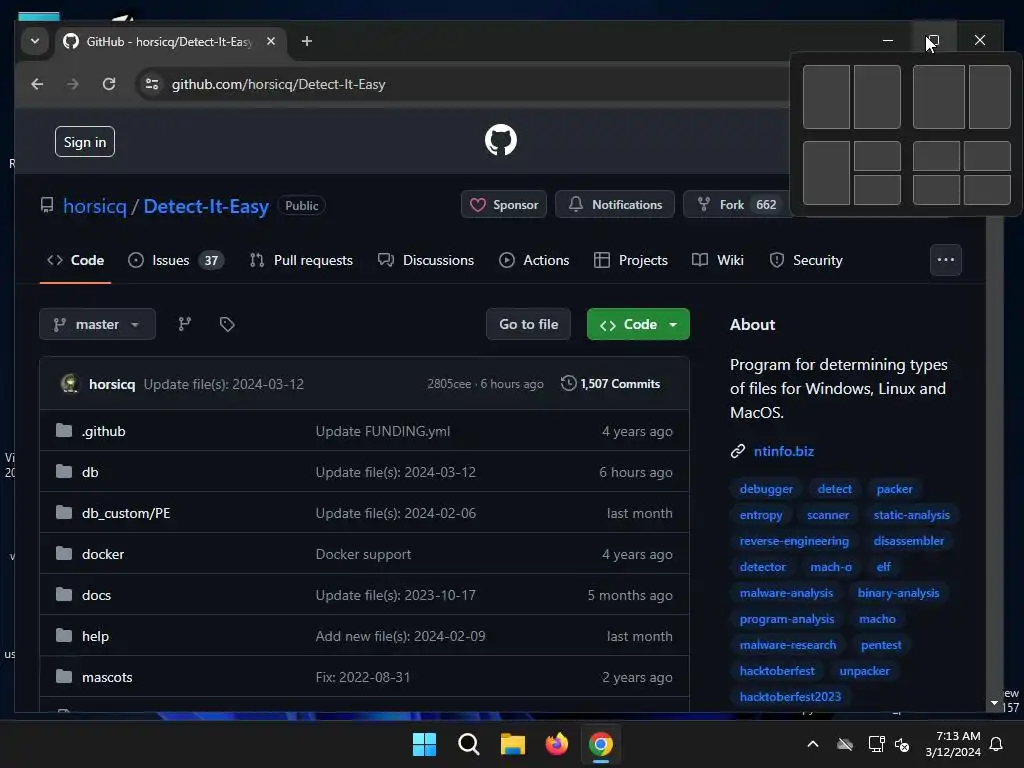Click the GitHub Octocat logo

[501, 140]
